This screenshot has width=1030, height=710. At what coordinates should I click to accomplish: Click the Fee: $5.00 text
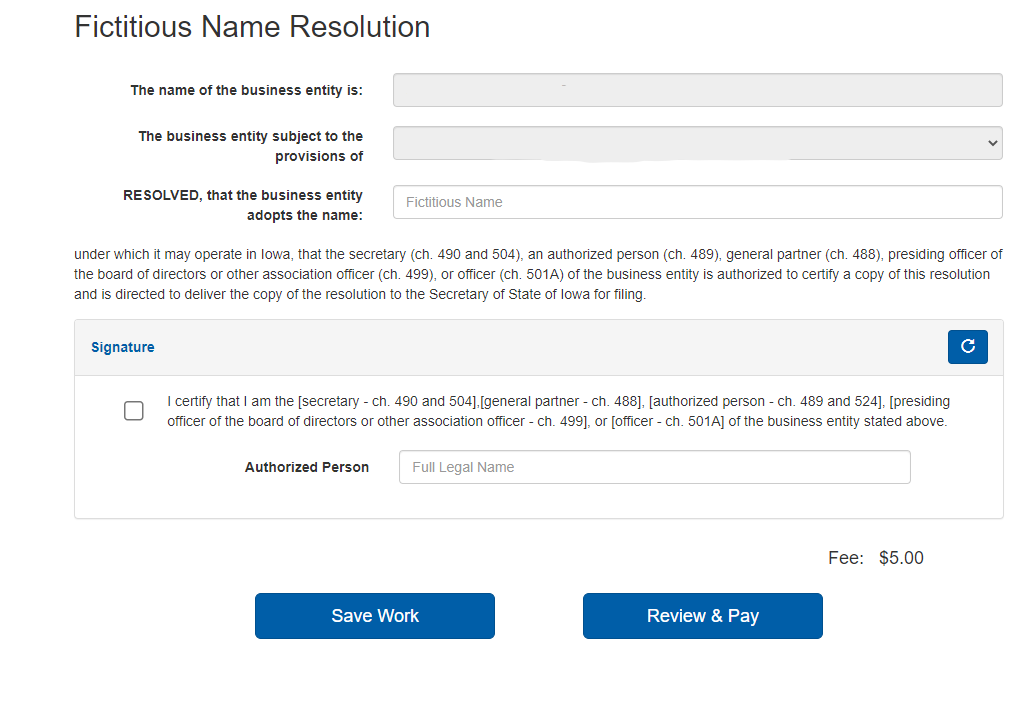pyautogui.click(x=874, y=557)
